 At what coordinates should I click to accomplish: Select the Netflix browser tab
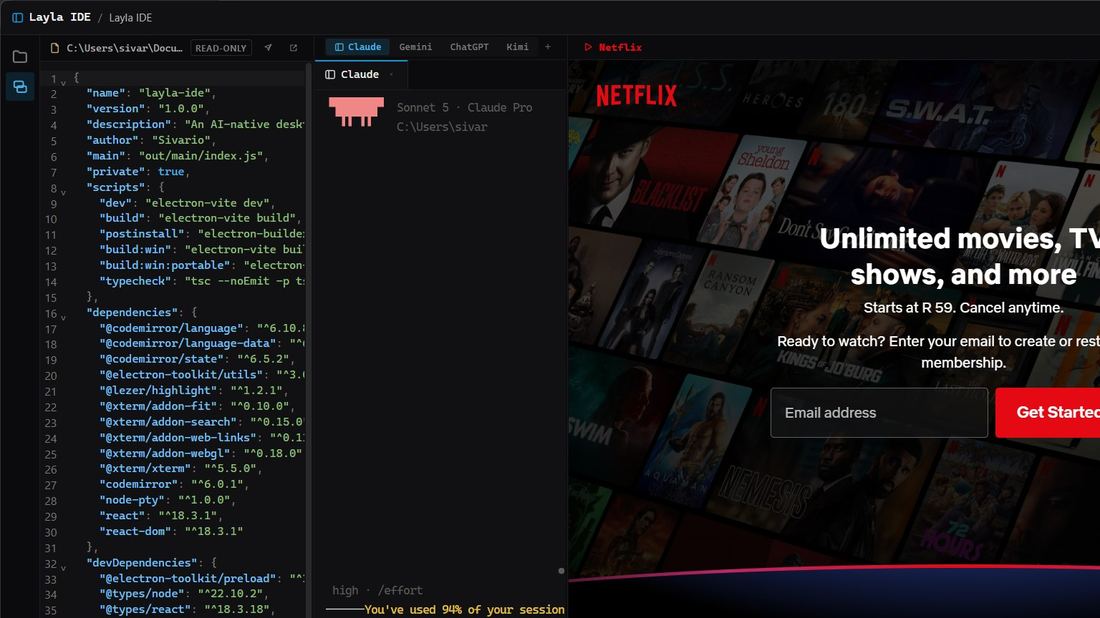(x=613, y=47)
